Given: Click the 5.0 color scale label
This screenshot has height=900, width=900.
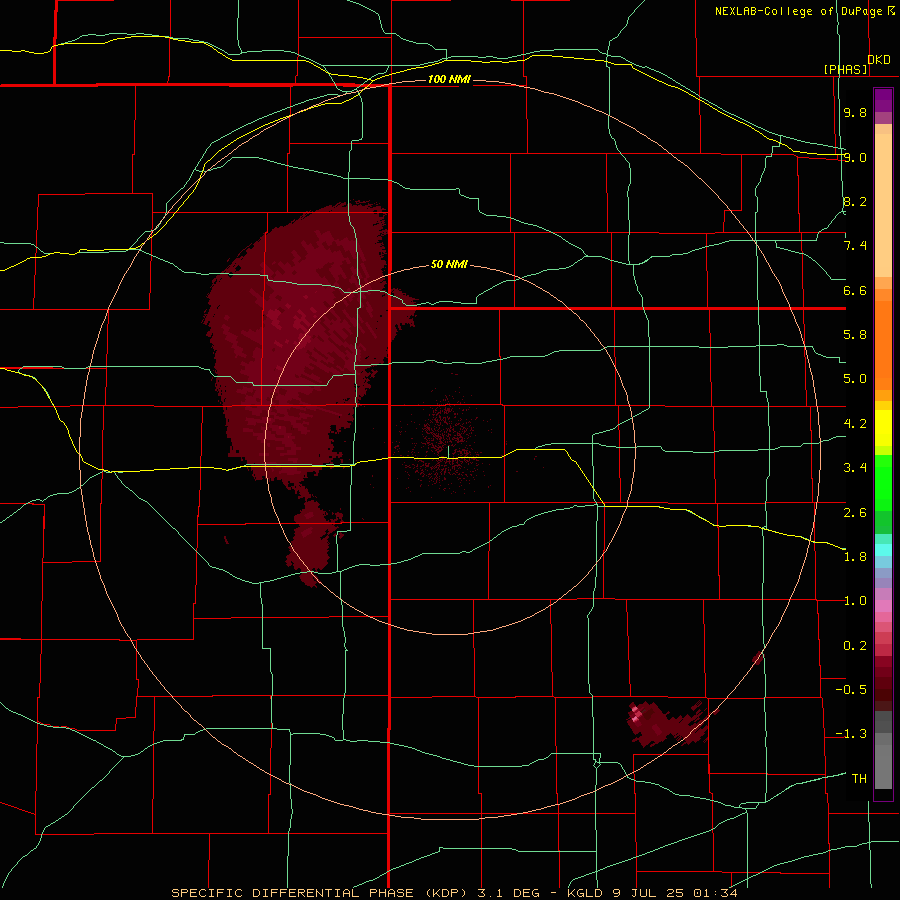Looking at the screenshot, I should click(x=855, y=379).
